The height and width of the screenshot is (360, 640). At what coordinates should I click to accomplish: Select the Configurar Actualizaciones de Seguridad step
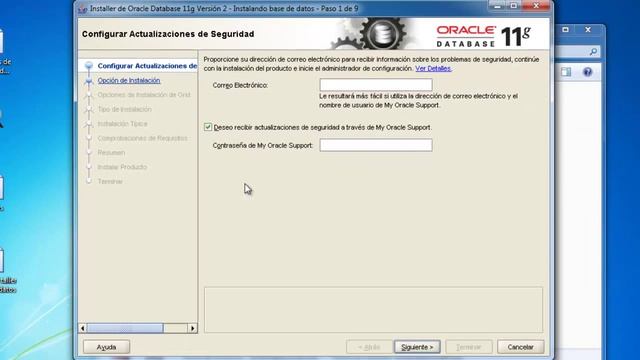pyautogui.click(x=147, y=66)
